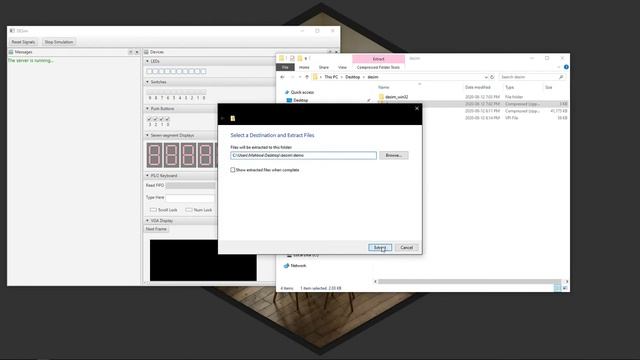Screen dimensions: 640x360
Task: Click the Devices panel icon
Action: (x=146, y=52)
